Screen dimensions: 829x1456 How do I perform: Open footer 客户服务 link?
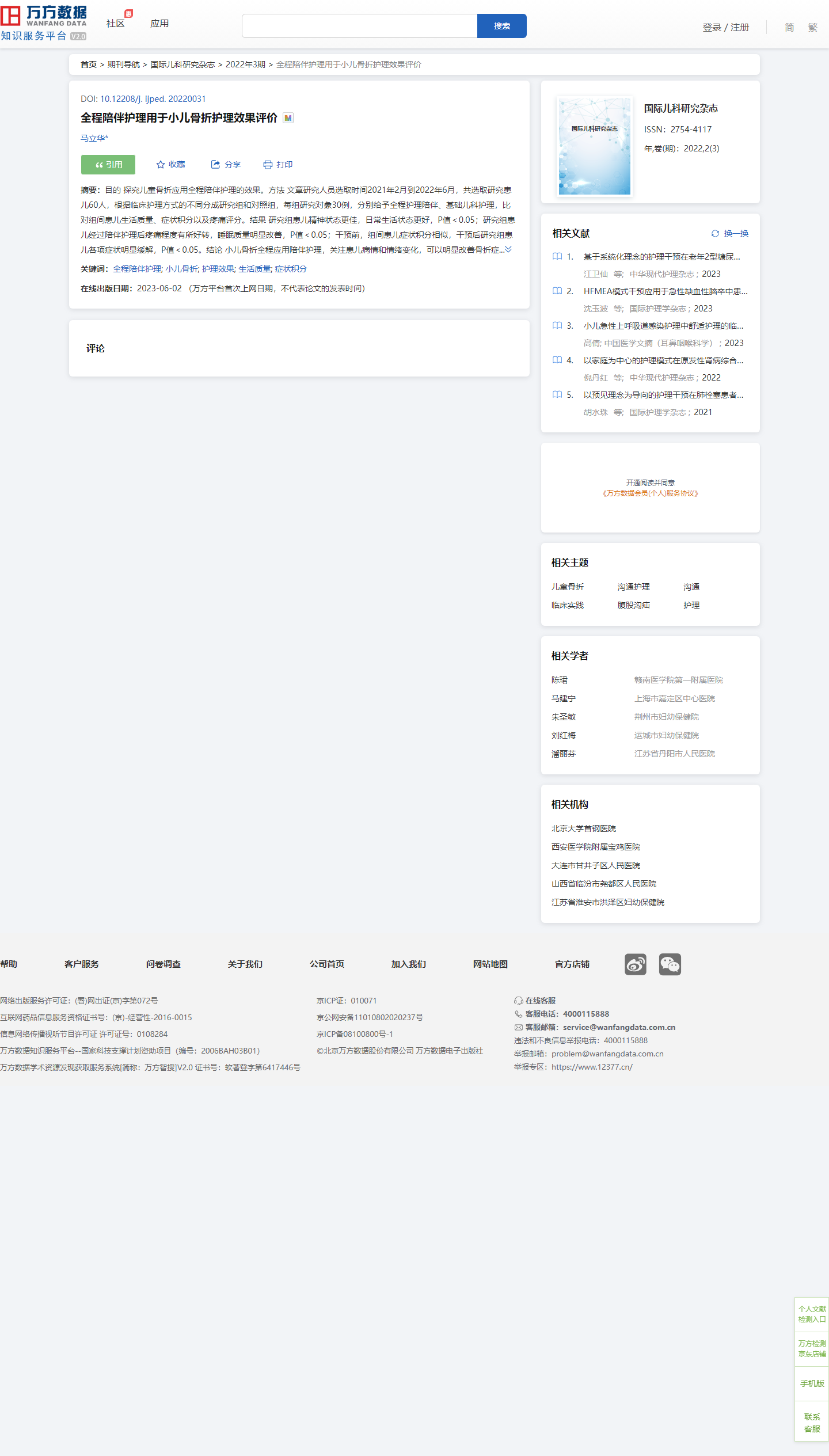click(82, 964)
